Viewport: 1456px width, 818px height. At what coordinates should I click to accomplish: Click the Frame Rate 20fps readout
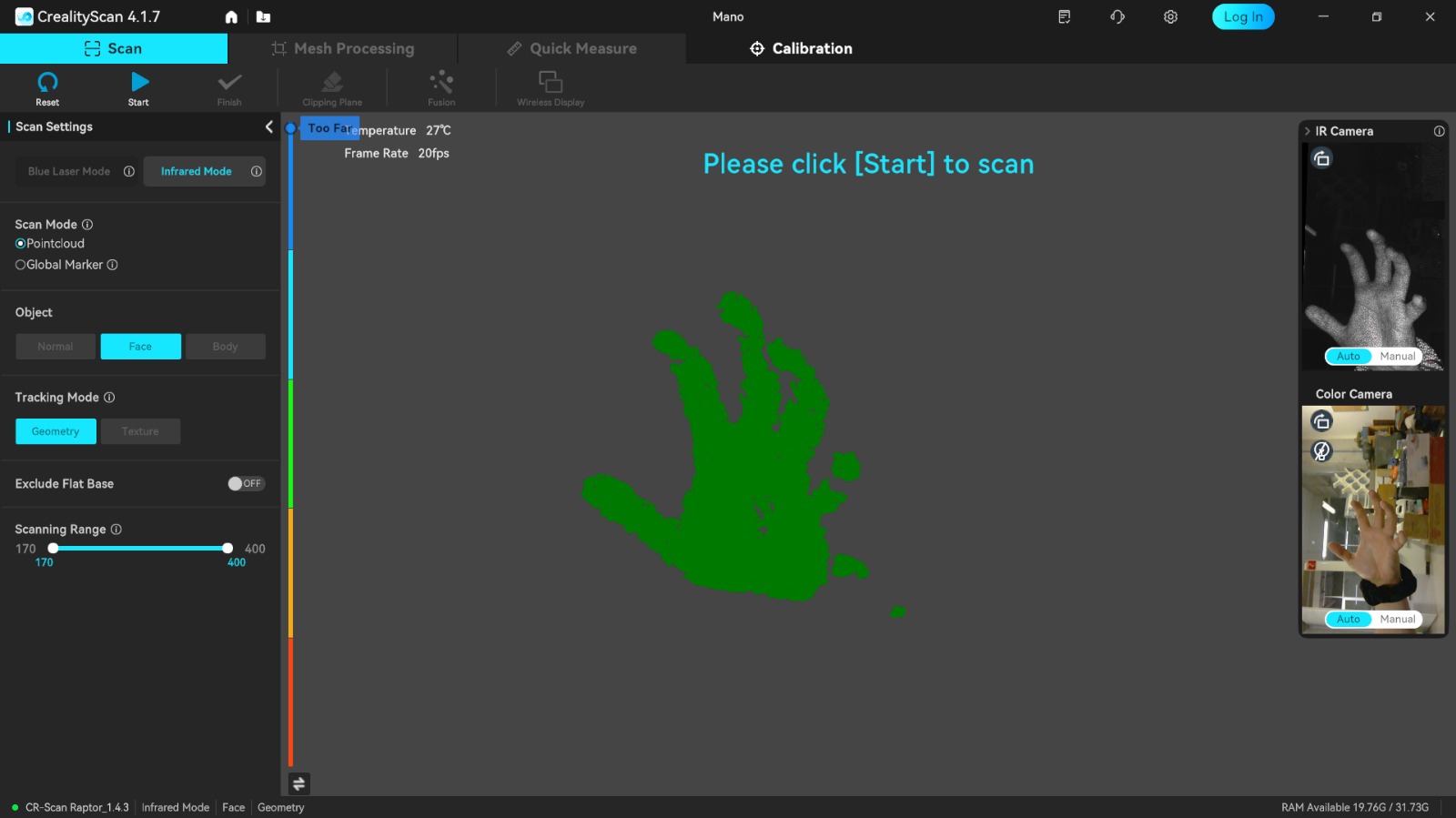pyautogui.click(x=397, y=153)
